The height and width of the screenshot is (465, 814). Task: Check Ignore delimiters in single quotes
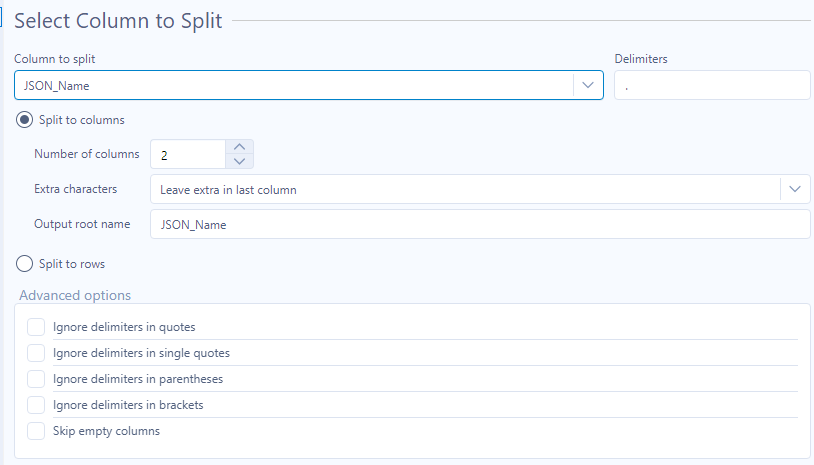(x=36, y=353)
